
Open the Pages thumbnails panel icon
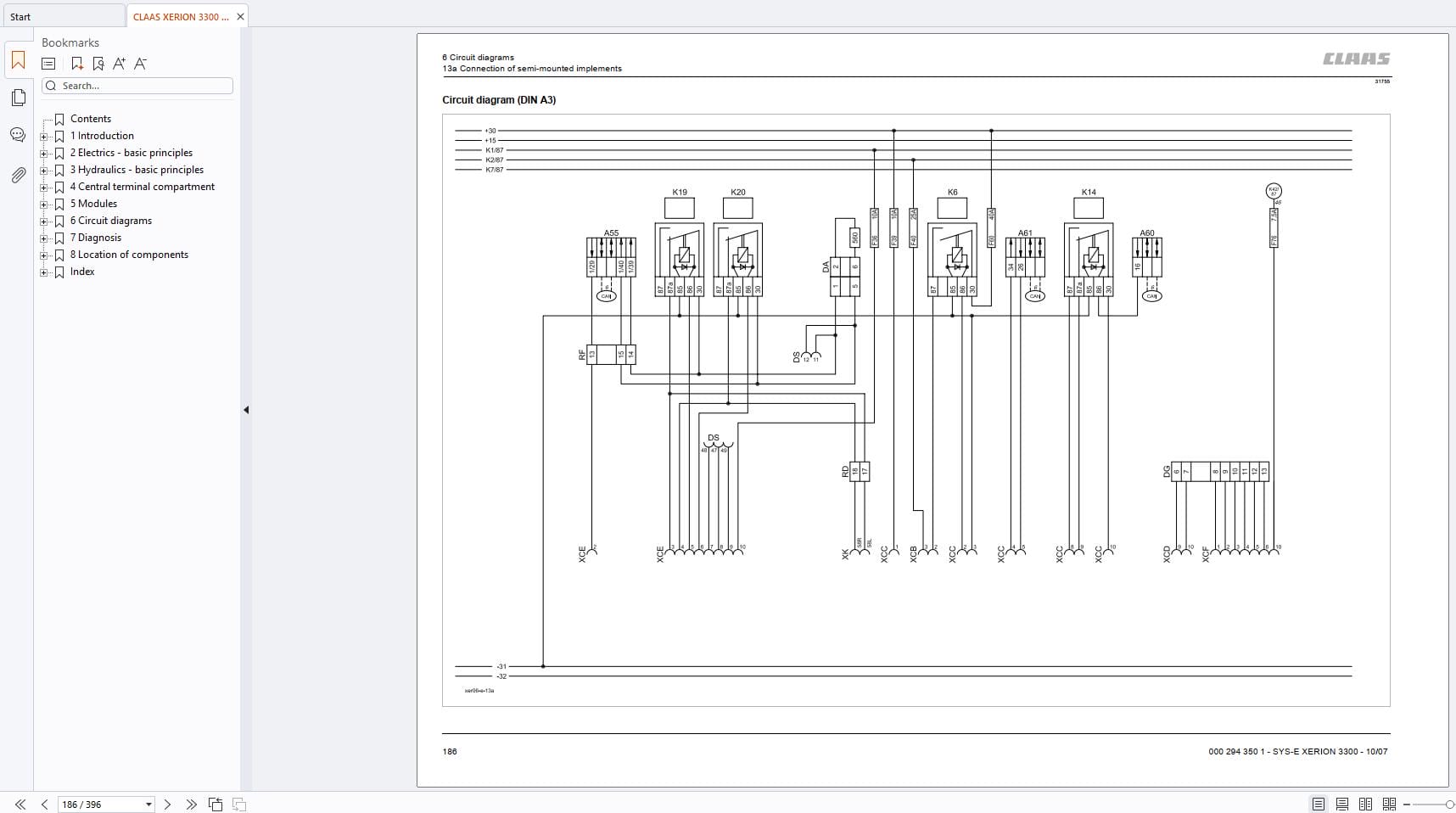click(18, 98)
